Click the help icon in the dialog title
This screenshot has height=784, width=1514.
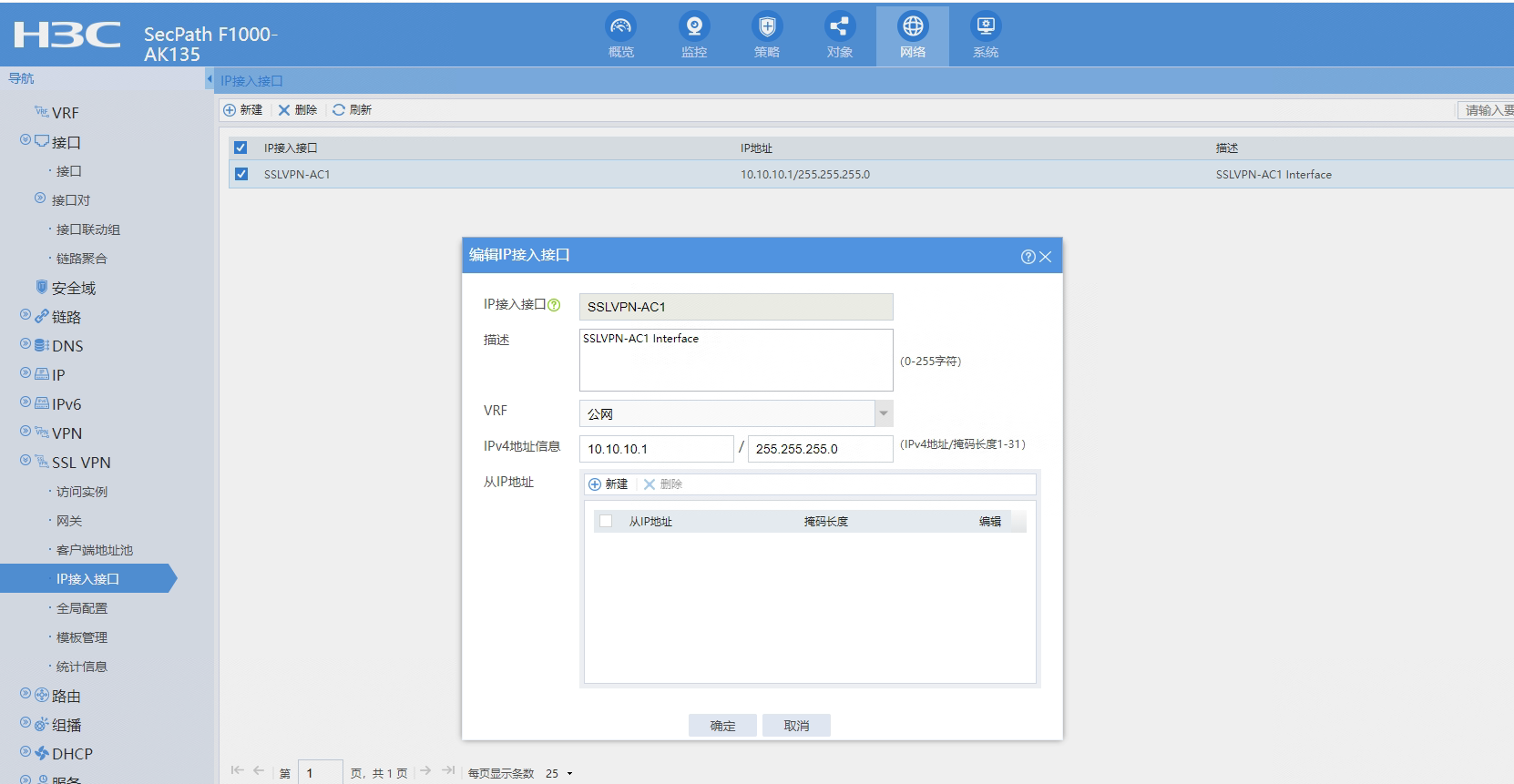coord(1028,257)
